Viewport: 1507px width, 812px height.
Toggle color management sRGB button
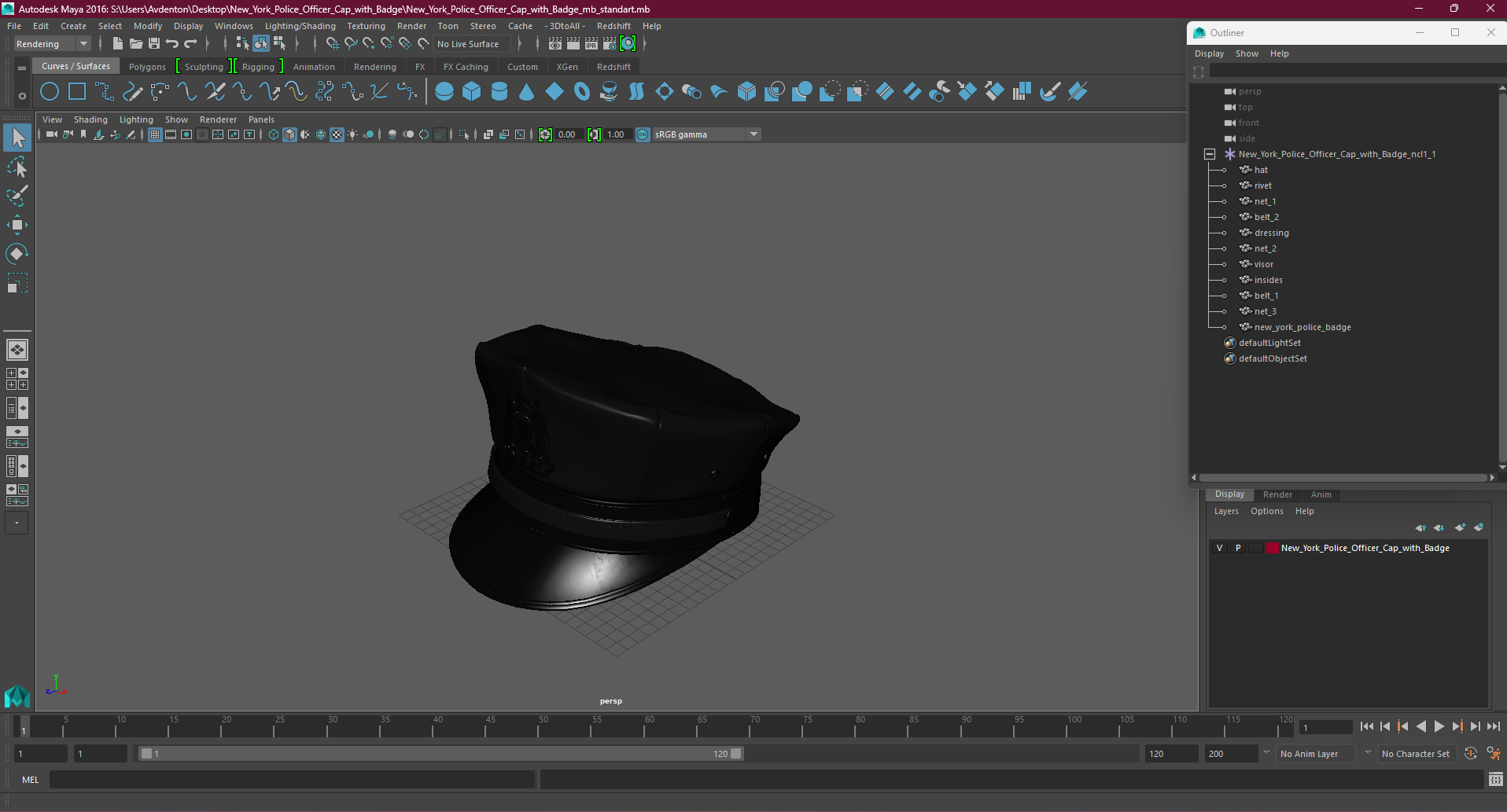643,134
